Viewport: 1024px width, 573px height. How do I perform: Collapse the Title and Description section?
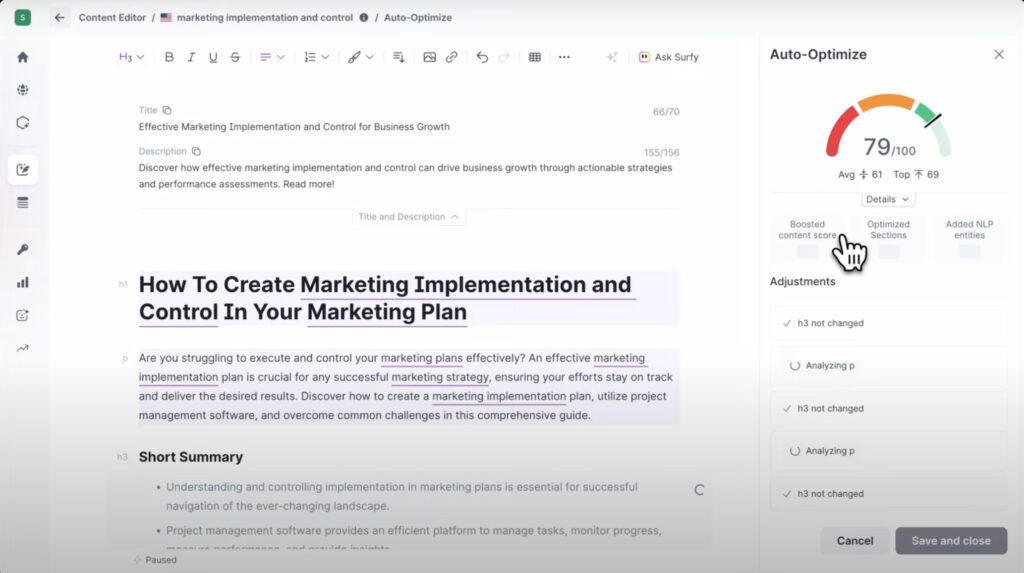409,217
